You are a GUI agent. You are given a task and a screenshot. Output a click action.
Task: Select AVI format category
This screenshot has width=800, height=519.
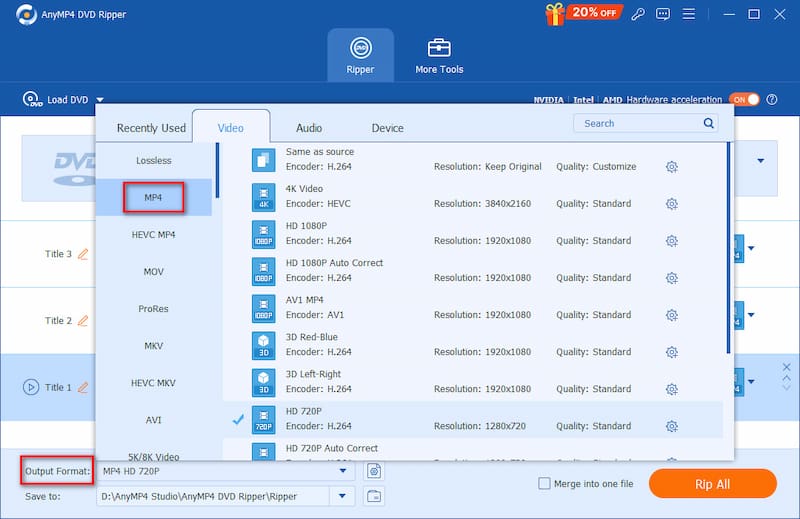coord(154,420)
